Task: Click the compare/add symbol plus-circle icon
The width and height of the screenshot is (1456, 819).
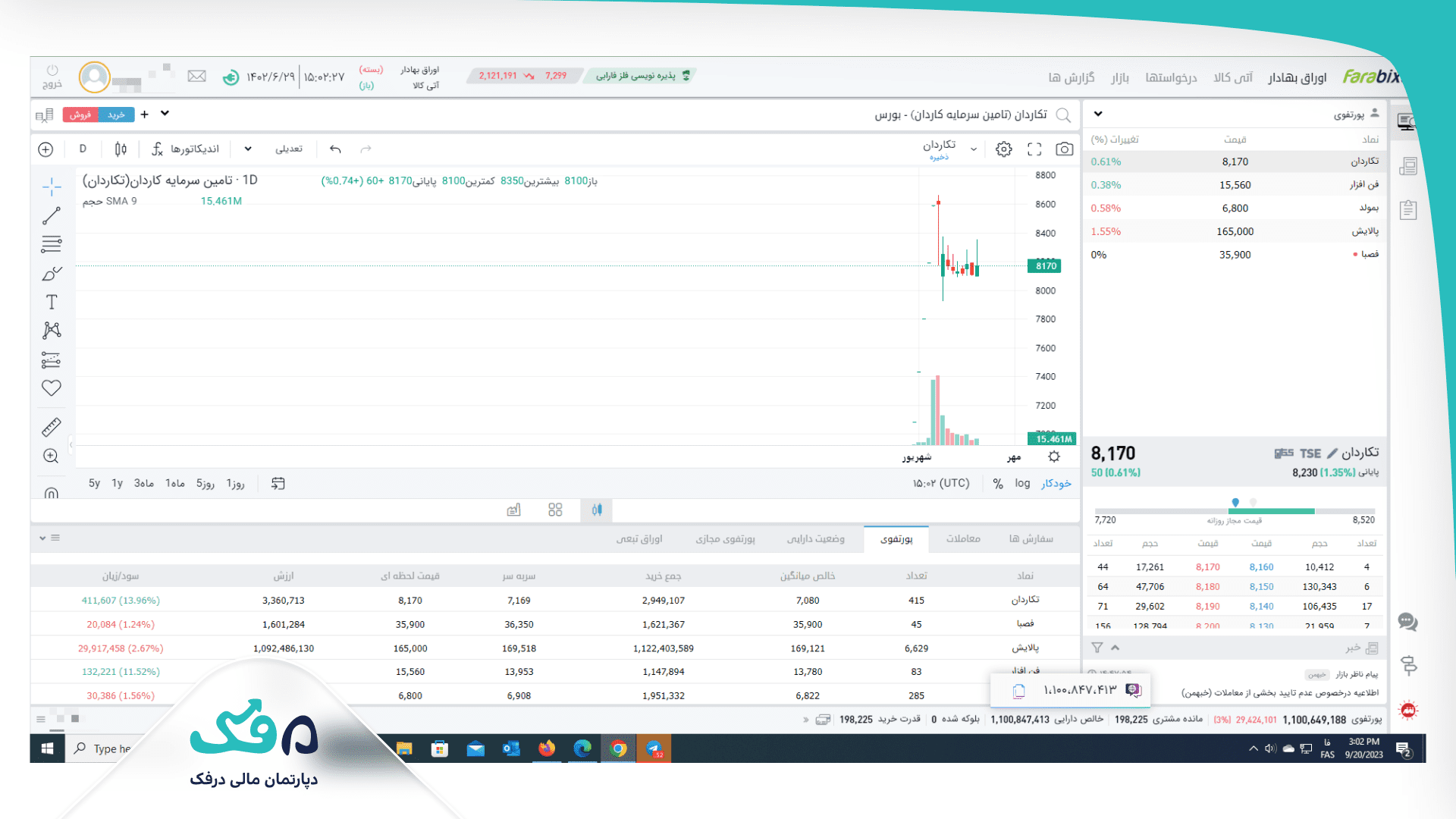Action: (x=45, y=149)
